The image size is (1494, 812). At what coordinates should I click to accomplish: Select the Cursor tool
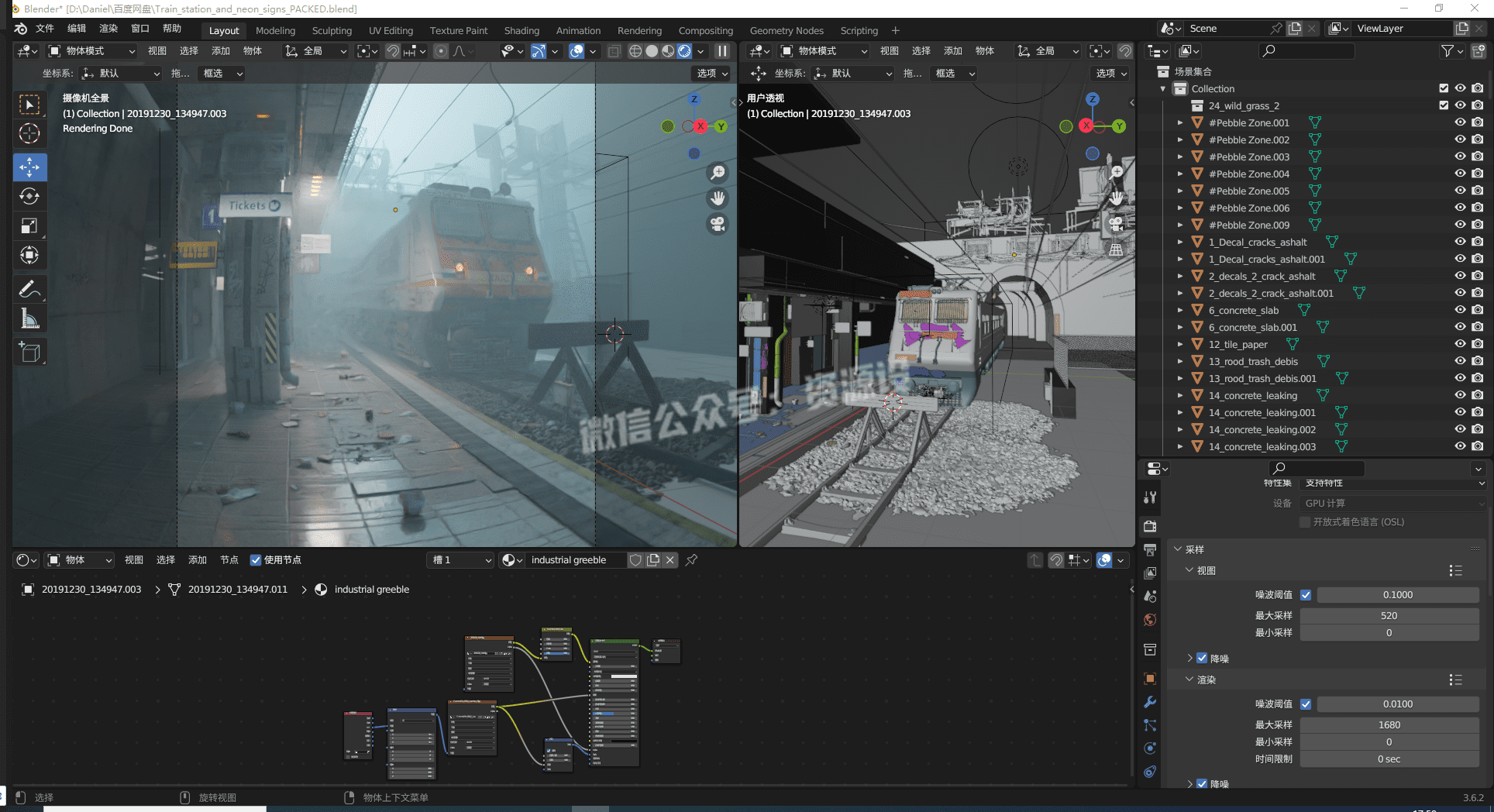[x=29, y=133]
